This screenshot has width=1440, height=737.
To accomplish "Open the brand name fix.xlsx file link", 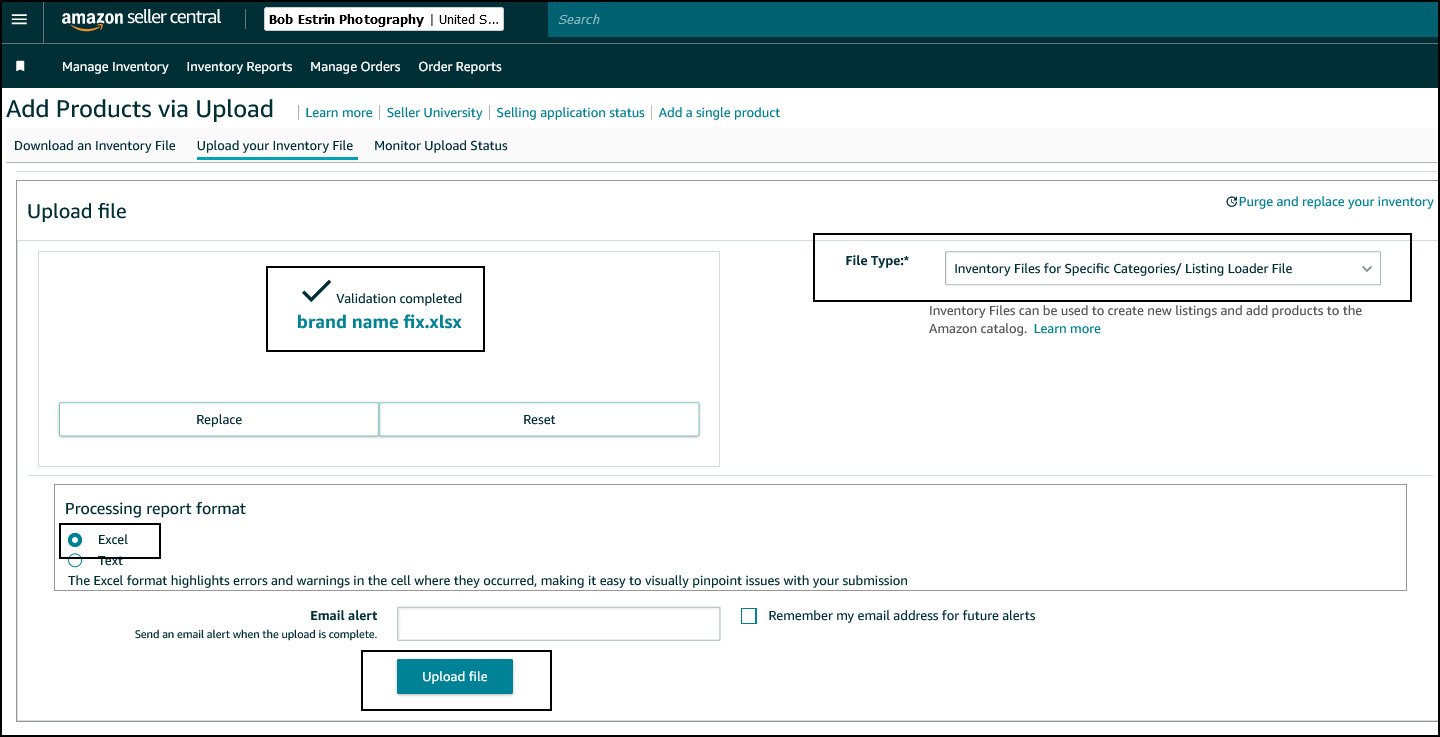I will [379, 322].
